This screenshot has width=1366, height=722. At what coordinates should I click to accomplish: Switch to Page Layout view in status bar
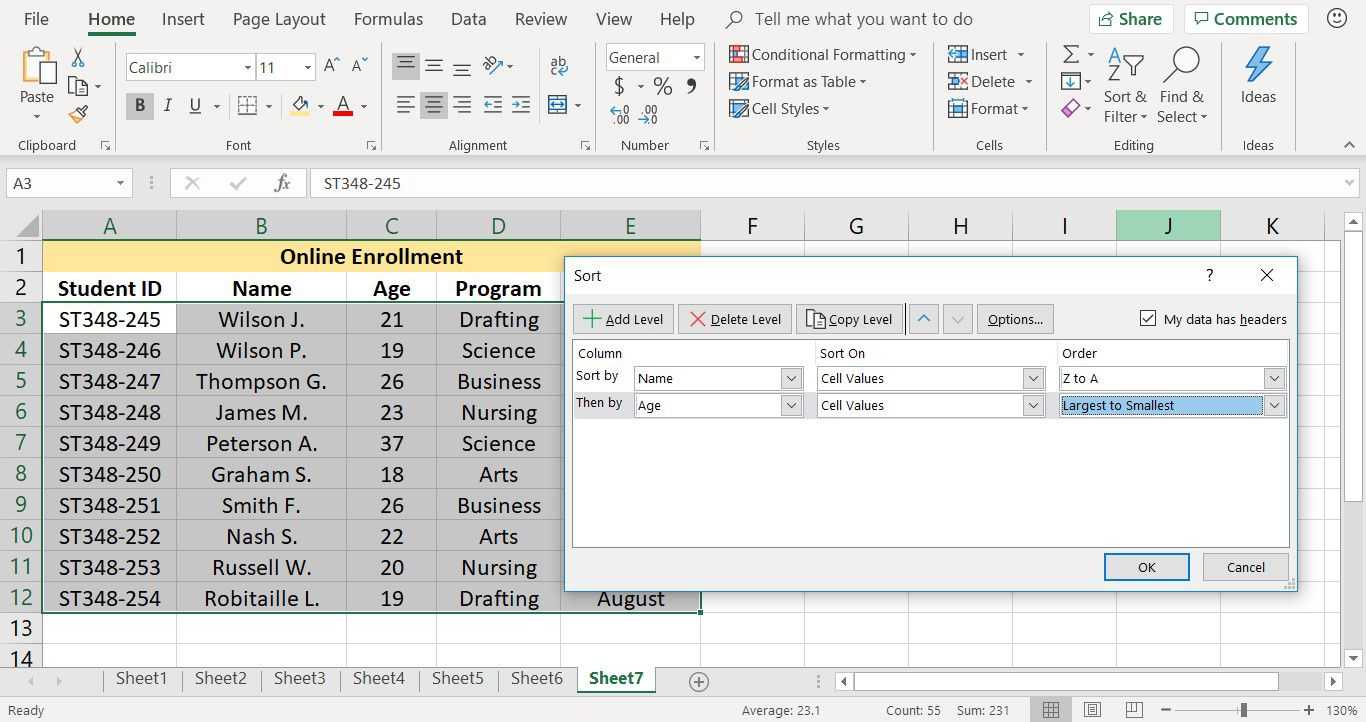1092,710
